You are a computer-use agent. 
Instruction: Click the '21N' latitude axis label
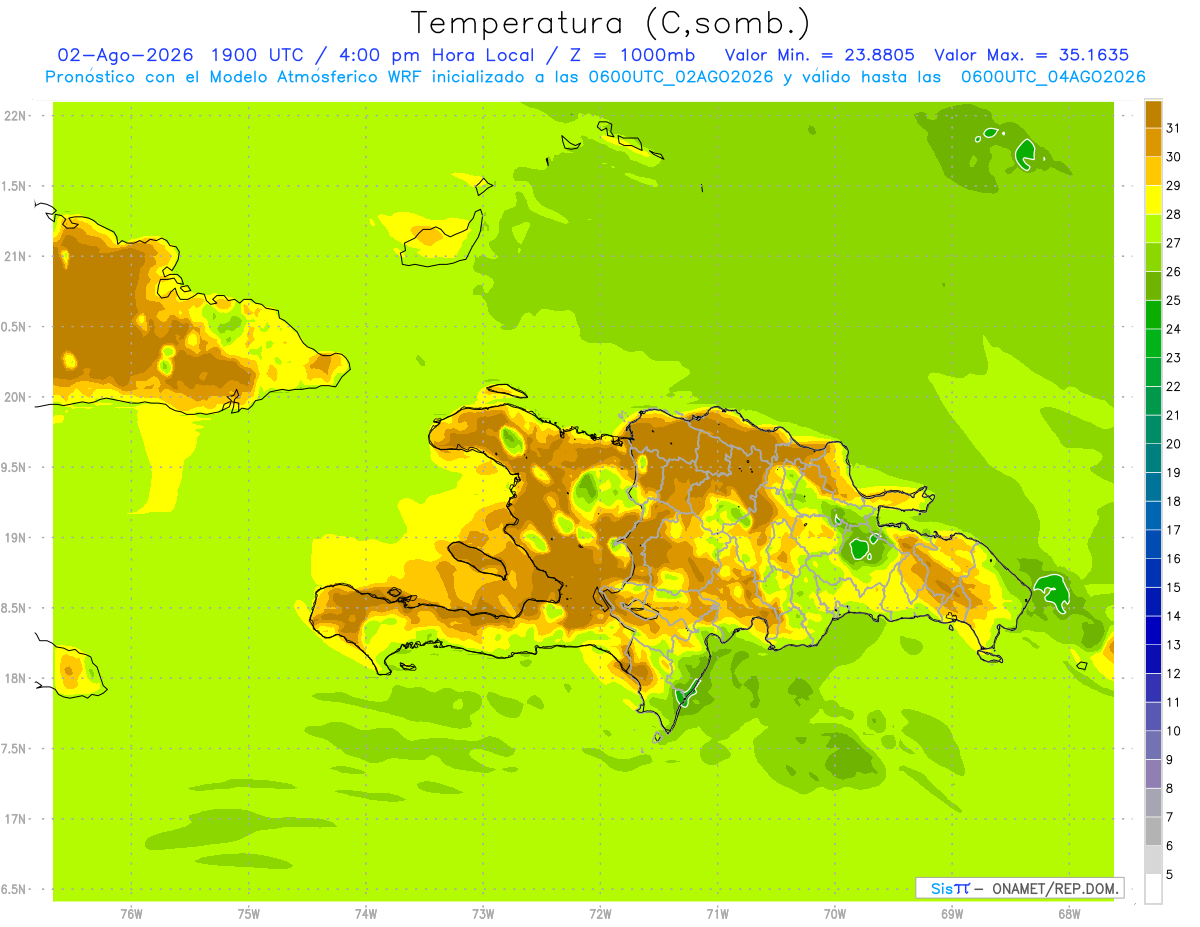[15, 257]
